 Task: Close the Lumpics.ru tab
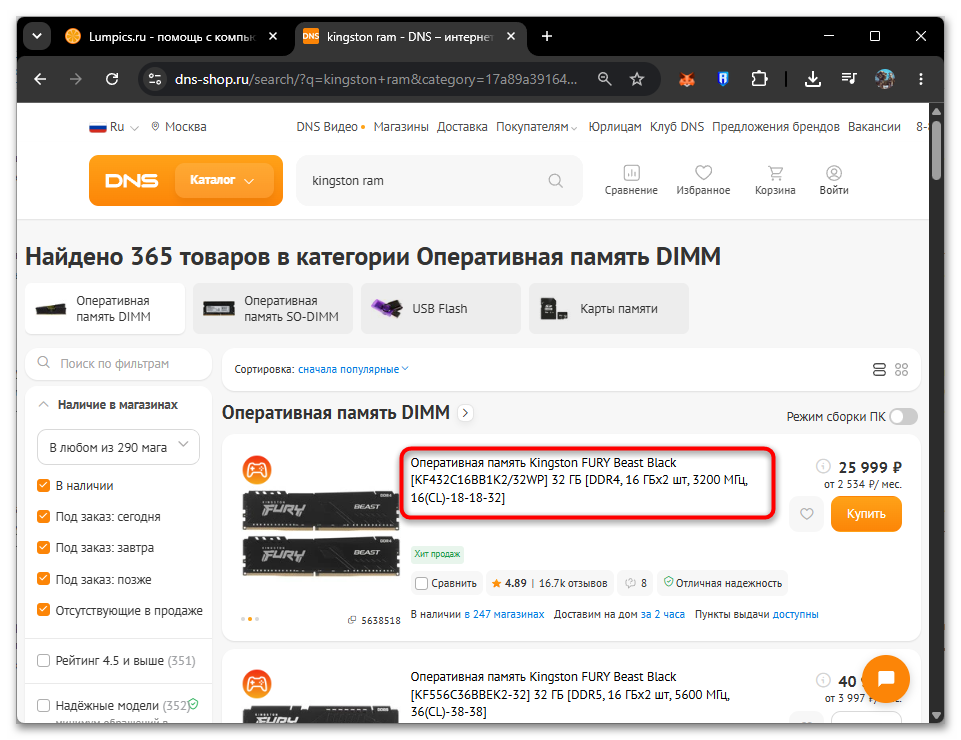click(273, 37)
